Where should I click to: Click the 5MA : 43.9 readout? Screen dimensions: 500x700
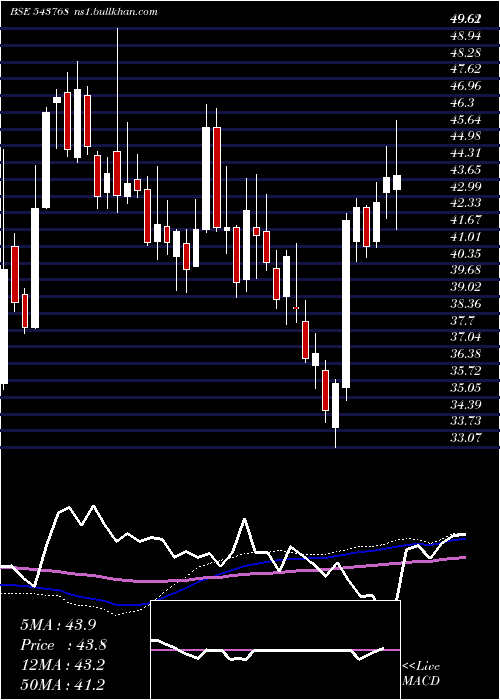(x=58, y=625)
